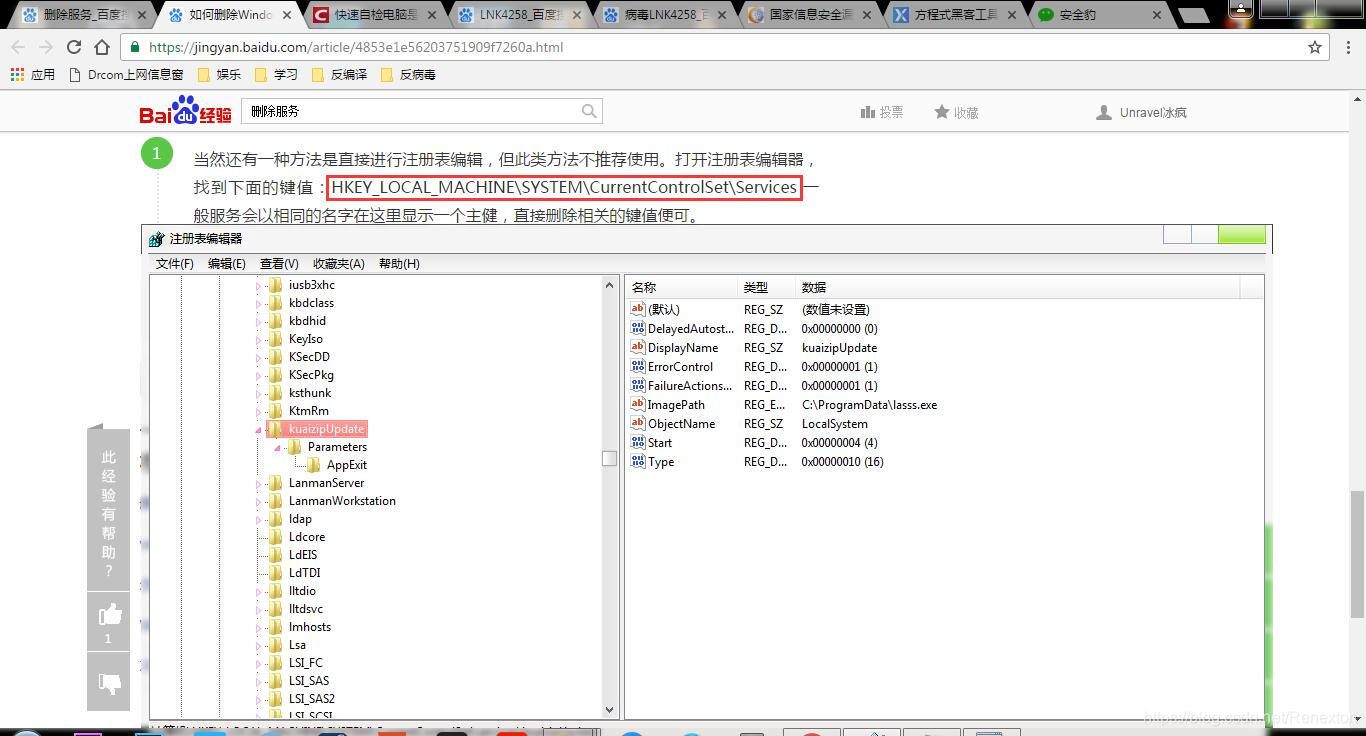
Task: Click the browser address bar URL
Action: pyautogui.click(x=356, y=47)
